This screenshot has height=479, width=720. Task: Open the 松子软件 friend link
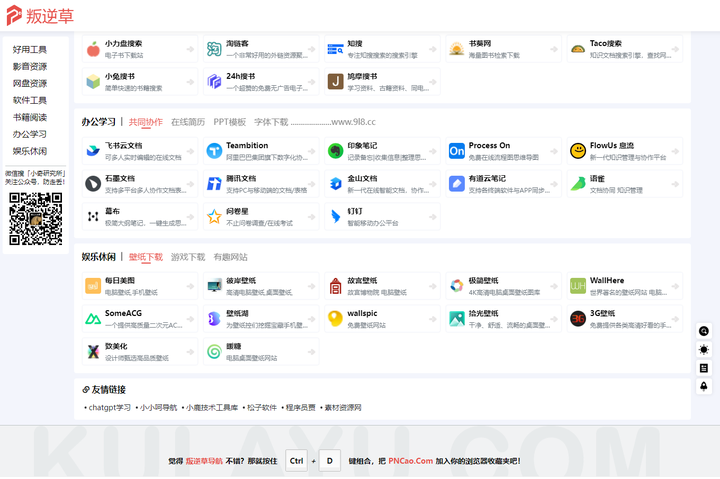click(x=262, y=407)
